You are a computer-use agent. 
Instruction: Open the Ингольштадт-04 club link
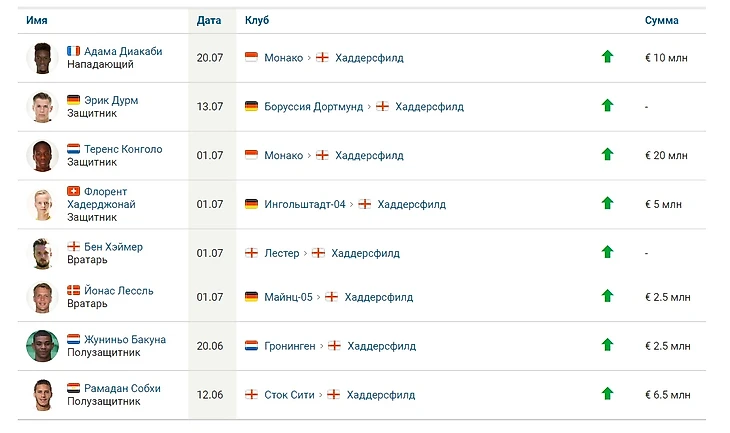(x=305, y=204)
